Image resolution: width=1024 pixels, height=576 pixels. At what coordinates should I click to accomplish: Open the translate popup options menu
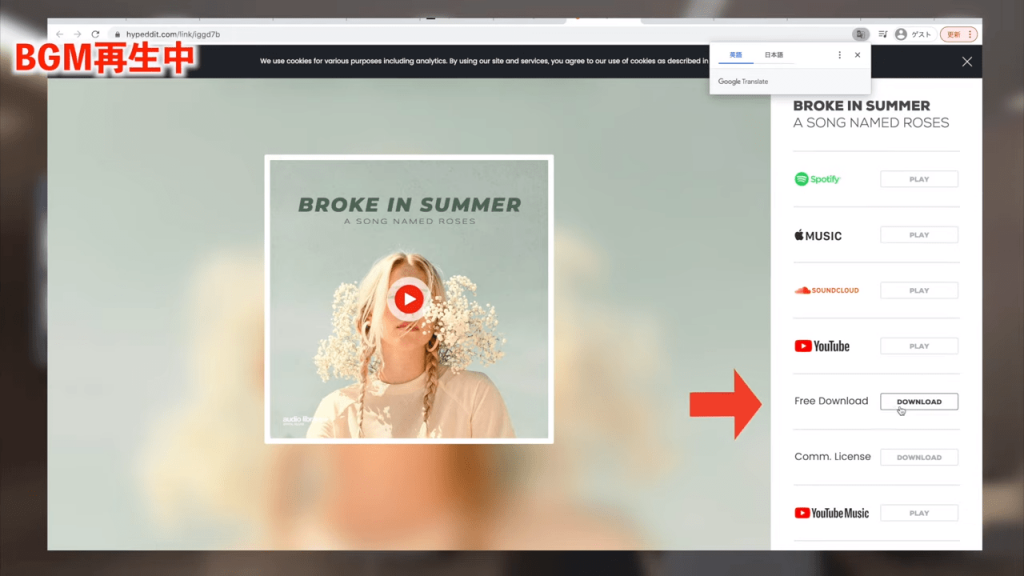839,56
